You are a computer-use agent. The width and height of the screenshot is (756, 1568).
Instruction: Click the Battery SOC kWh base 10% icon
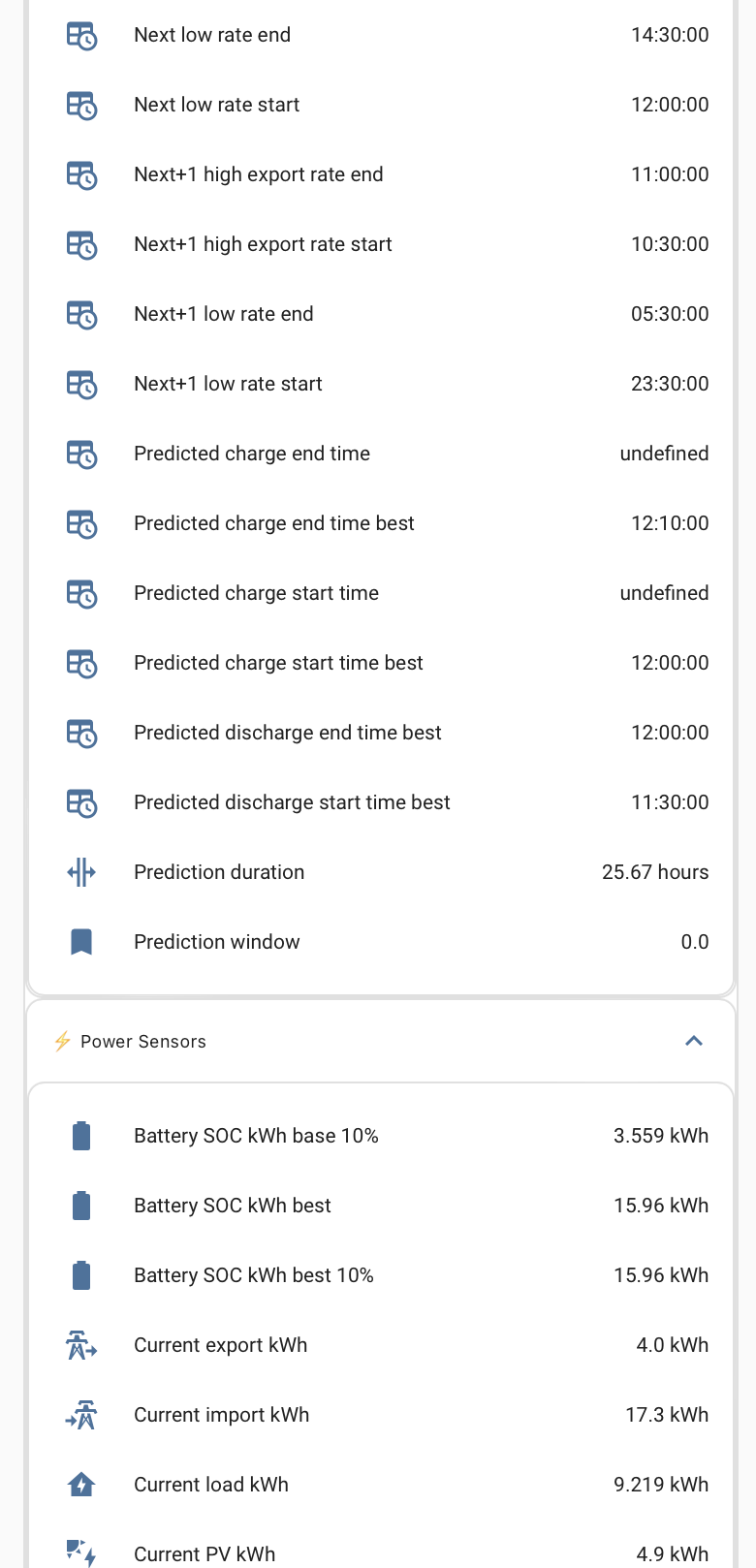pos(81,1136)
